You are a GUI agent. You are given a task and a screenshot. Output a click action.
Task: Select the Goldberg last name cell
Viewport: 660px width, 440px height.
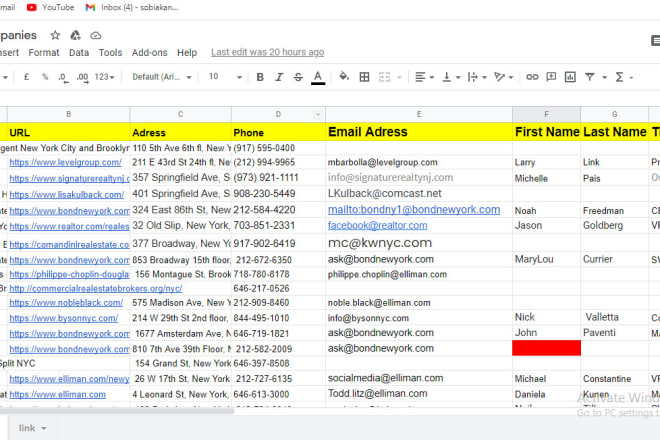[615, 226]
